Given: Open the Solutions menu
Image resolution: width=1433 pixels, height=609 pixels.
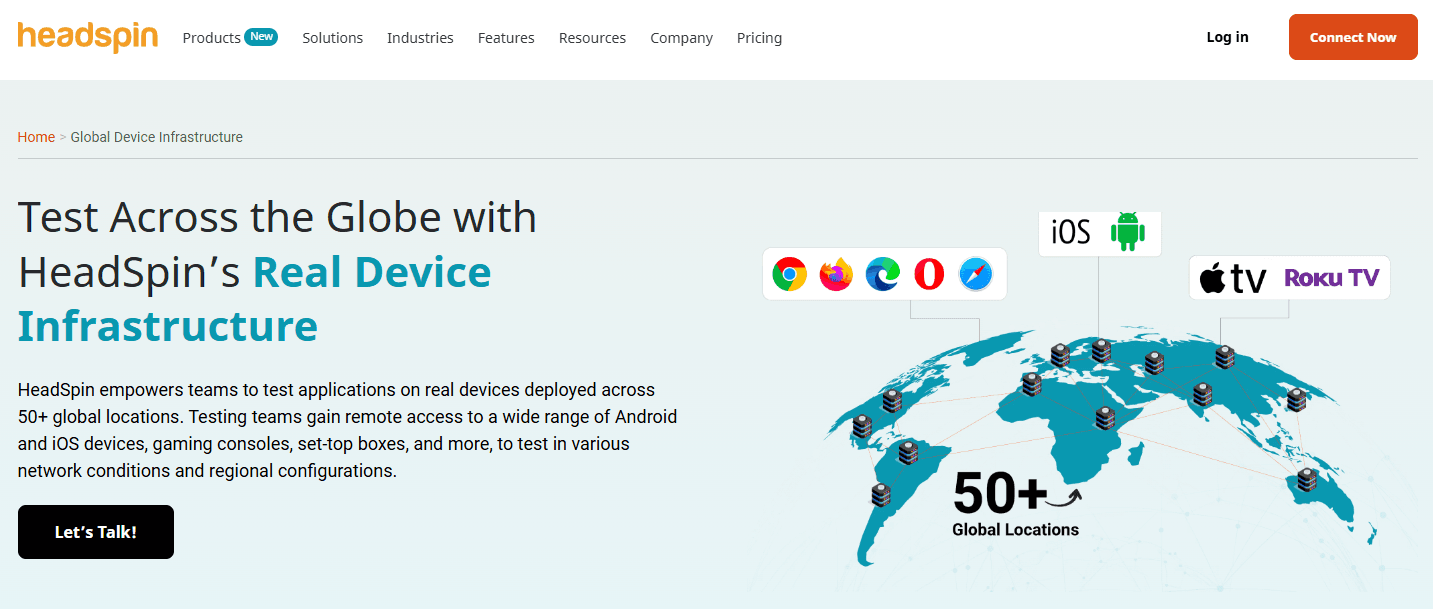Looking at the screenshot, I should coord(333,38).
